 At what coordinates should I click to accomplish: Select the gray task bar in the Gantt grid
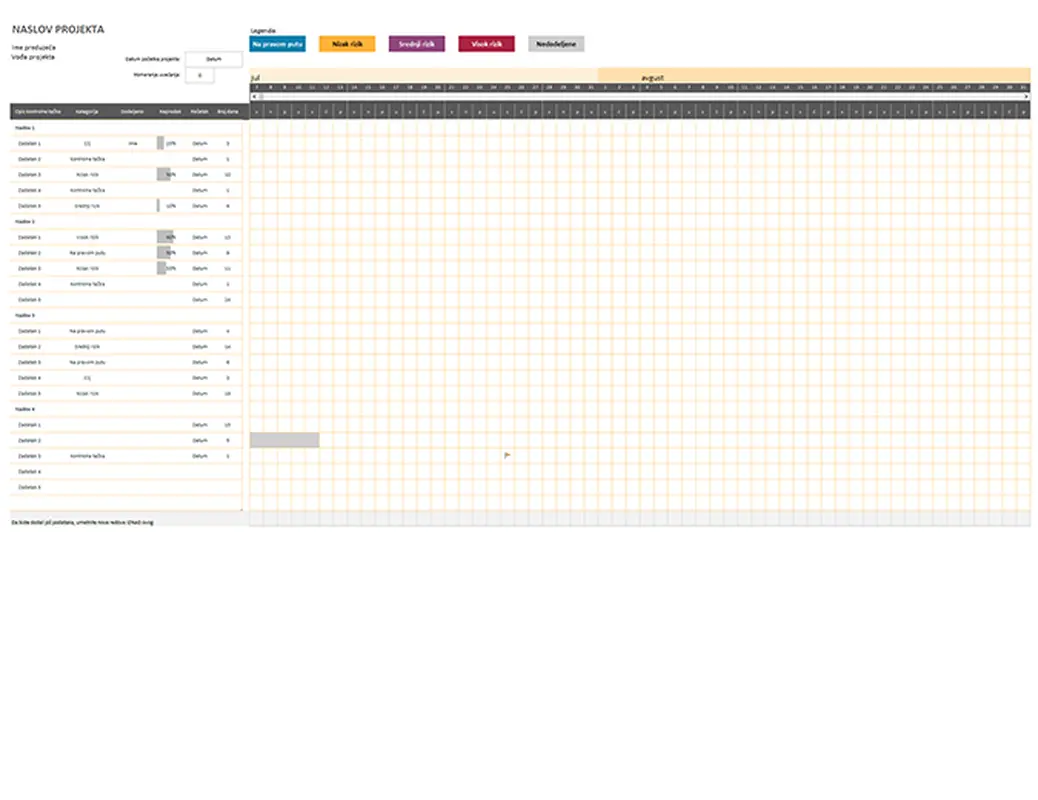(x=284, y=440)
